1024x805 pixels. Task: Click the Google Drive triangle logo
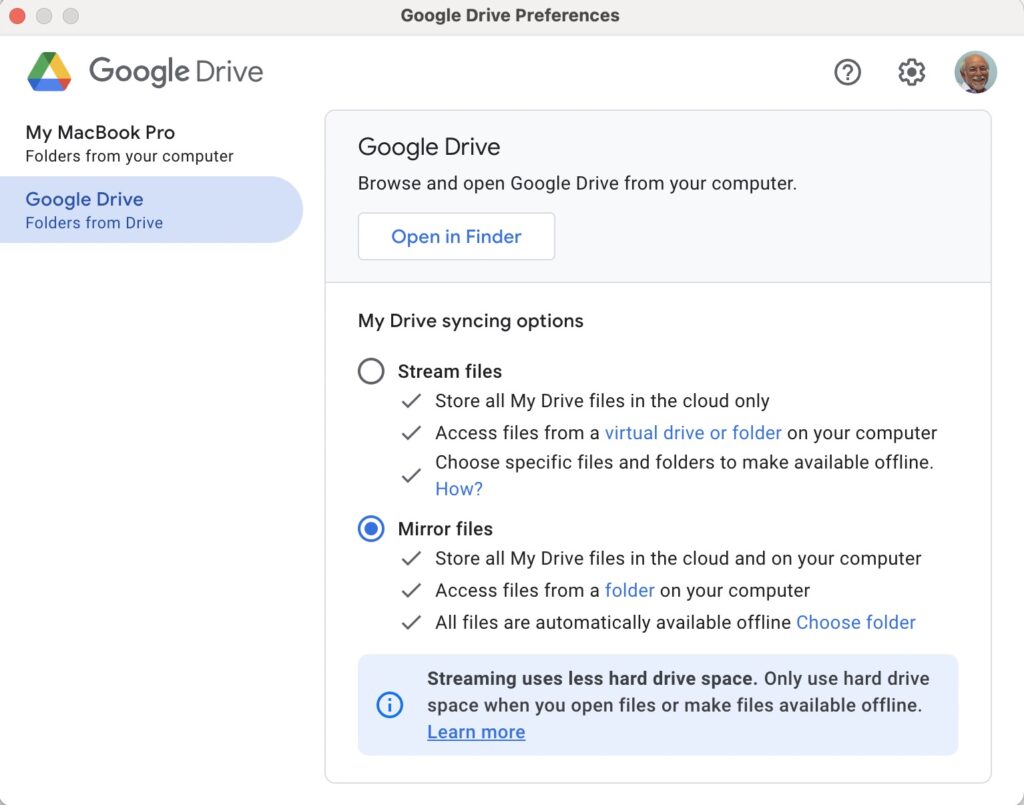pos(49,72)
